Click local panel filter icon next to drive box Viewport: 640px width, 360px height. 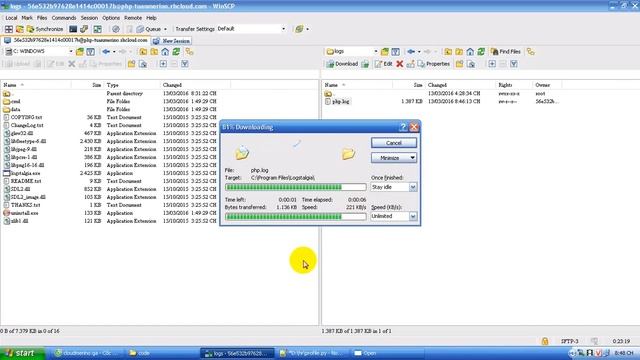[91, 52]
